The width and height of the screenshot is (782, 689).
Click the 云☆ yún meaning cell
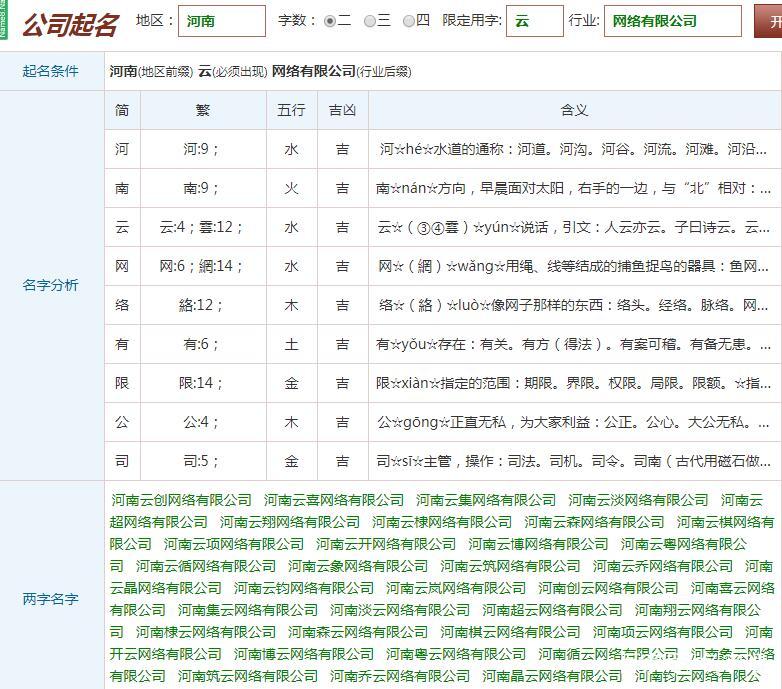point(575,227)
